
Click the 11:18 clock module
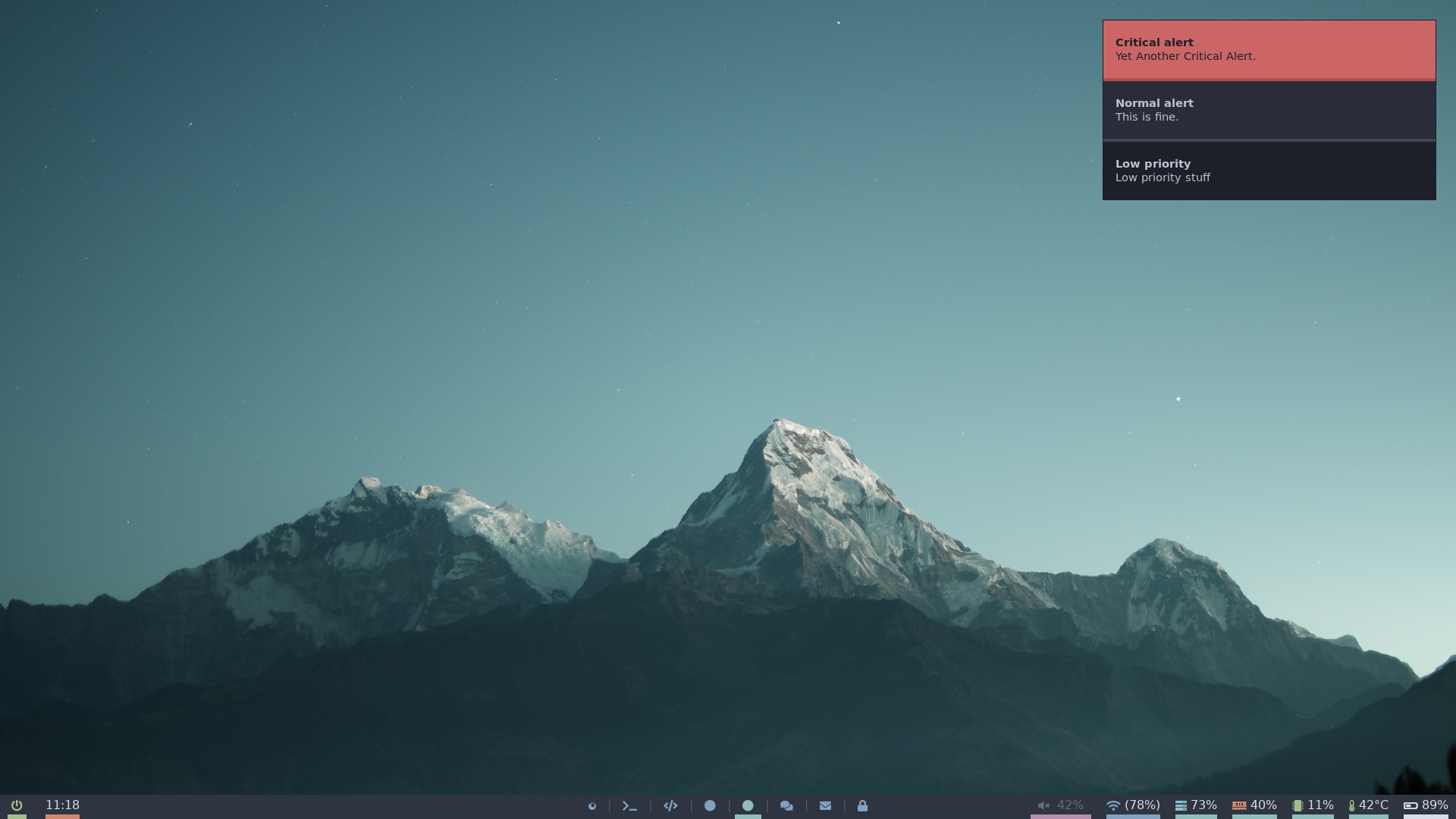coord(62,805)
